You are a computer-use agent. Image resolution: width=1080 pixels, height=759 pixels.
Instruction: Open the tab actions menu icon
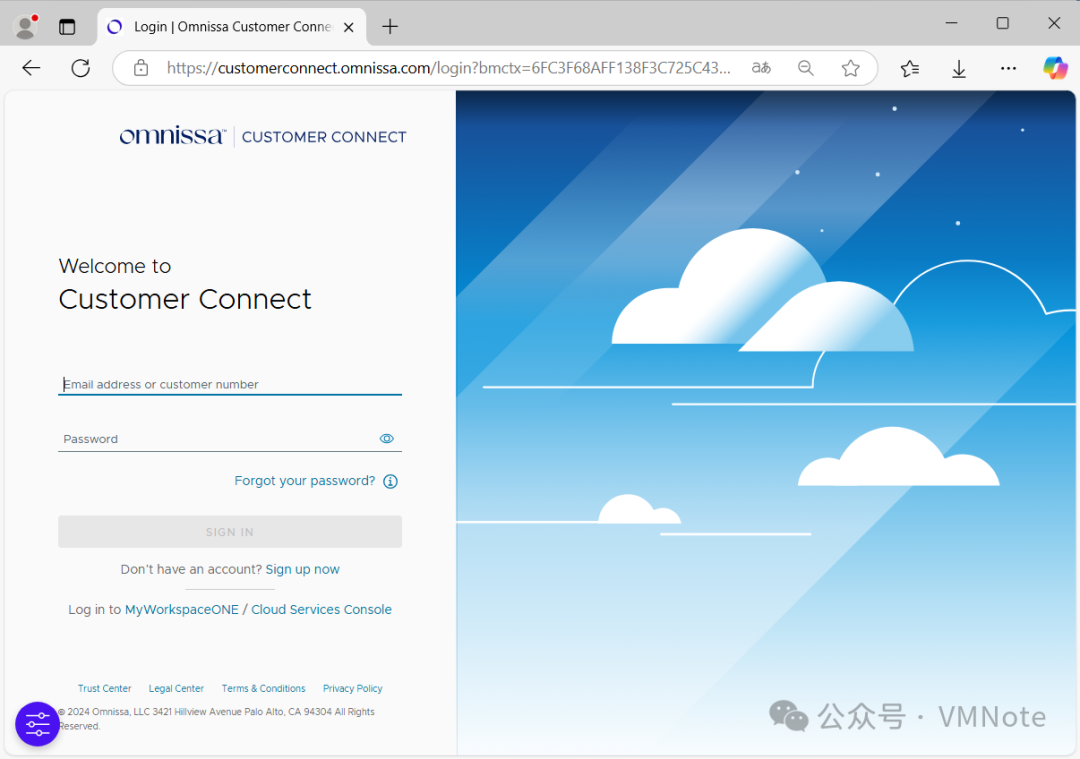[x=67, y=27]
